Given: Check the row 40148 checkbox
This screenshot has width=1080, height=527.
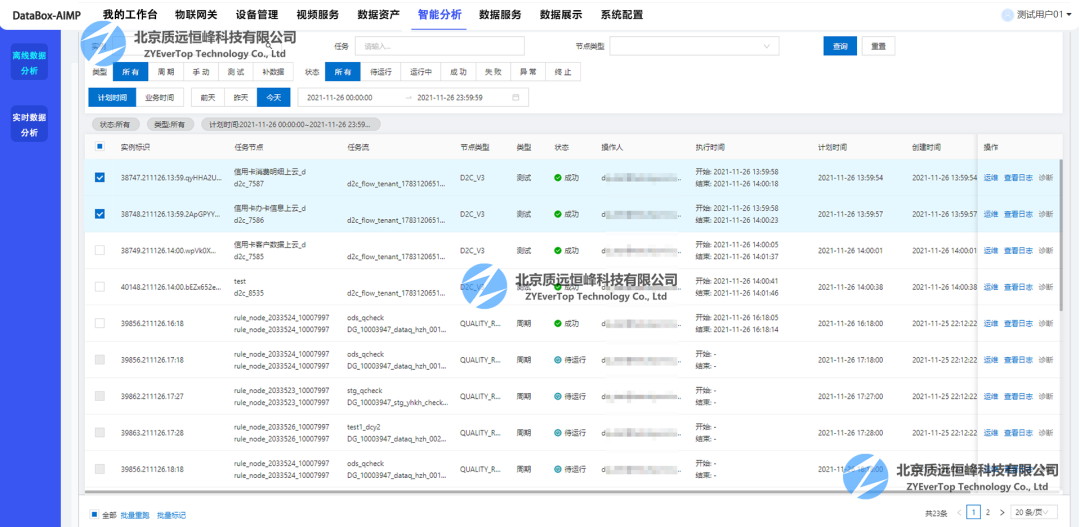Looking at the screenshot, I should click(x=100, y=287).
